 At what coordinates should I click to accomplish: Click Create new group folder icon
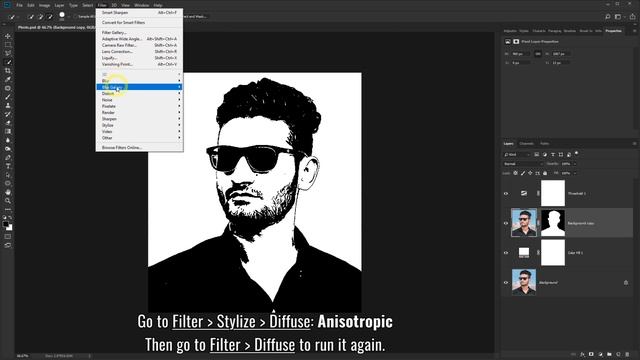point(609,354)
